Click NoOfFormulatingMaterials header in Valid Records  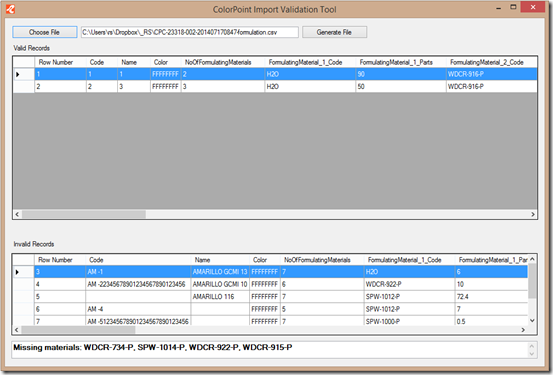(x=223, y=62)
